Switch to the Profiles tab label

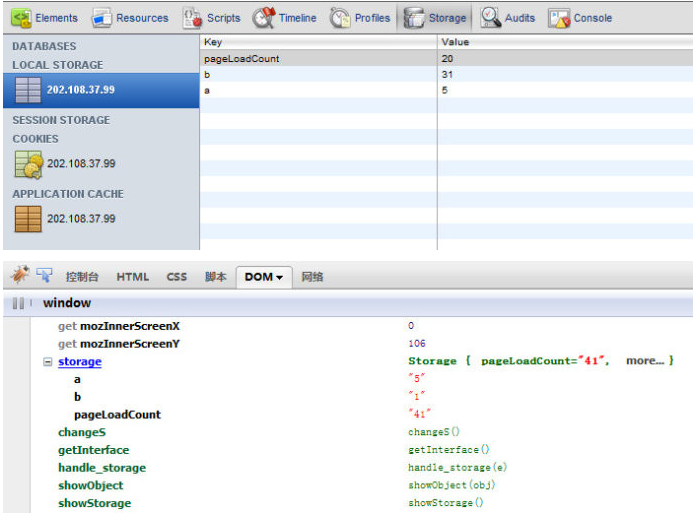(372, 18)
